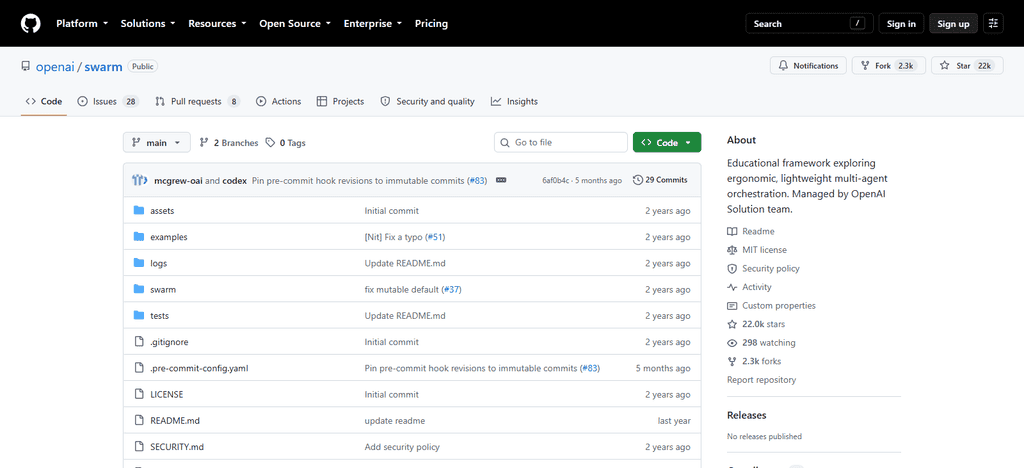1024x468 pixels.
Task: Switch to the Issues tab
Action: point(108,101)
